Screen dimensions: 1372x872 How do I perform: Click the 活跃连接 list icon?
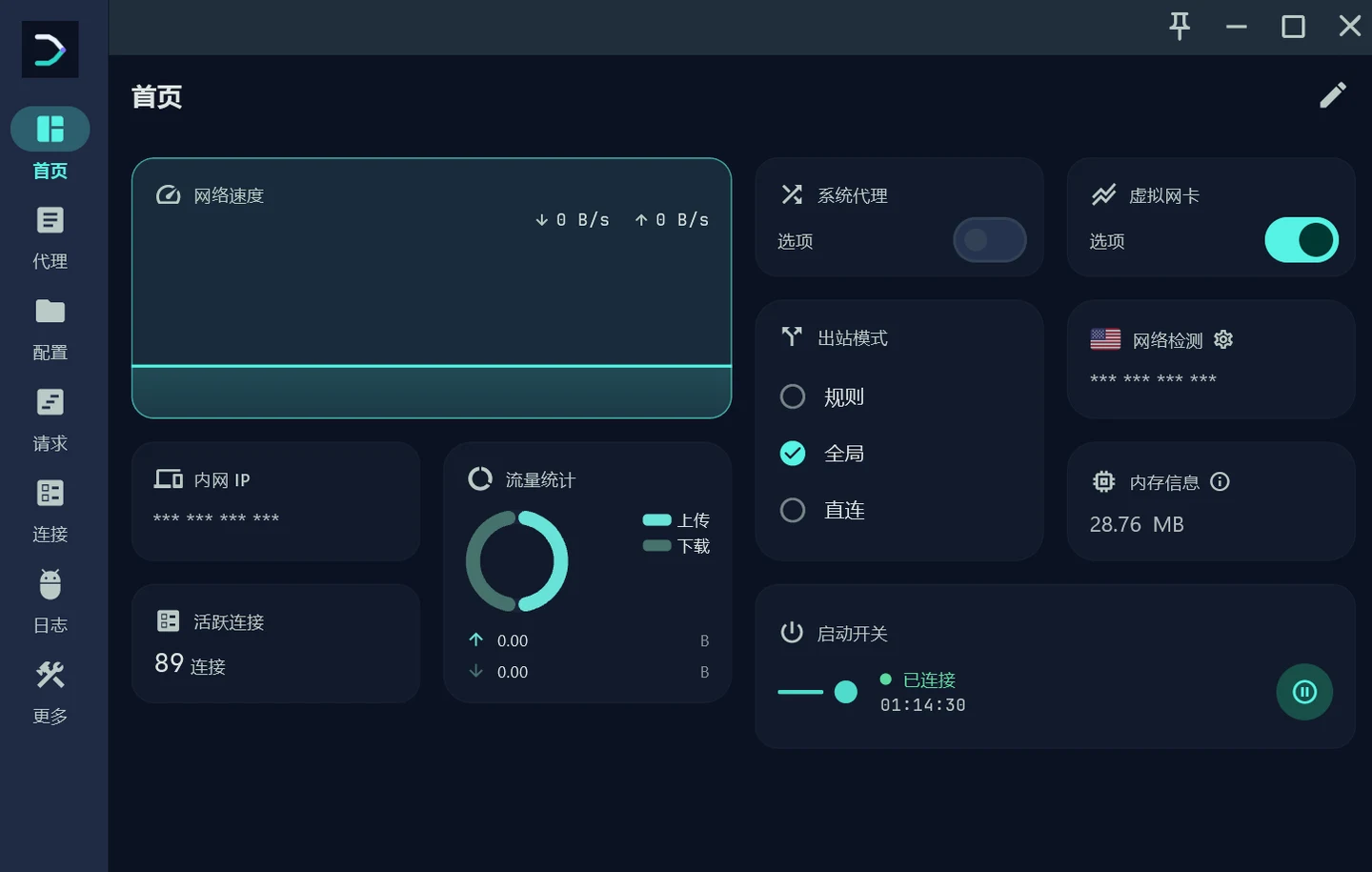[168, 621]
